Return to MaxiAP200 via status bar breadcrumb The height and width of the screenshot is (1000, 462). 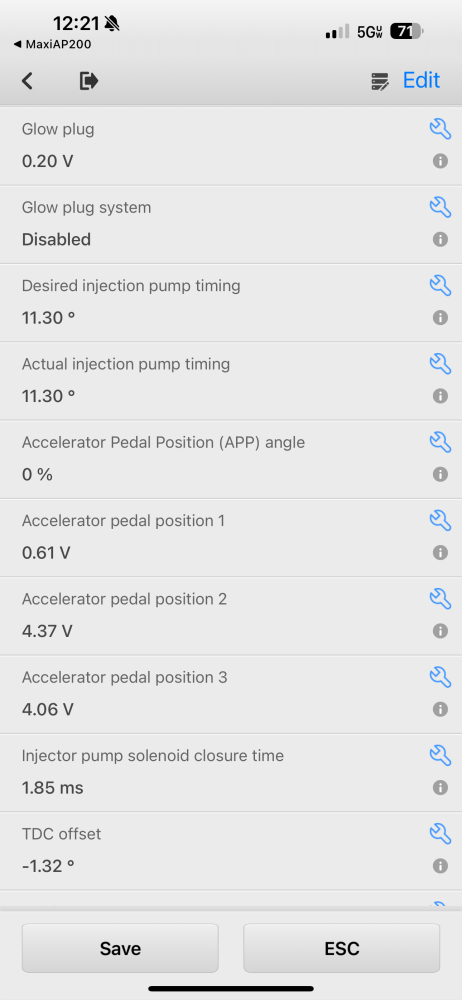[x=52, y=45]
